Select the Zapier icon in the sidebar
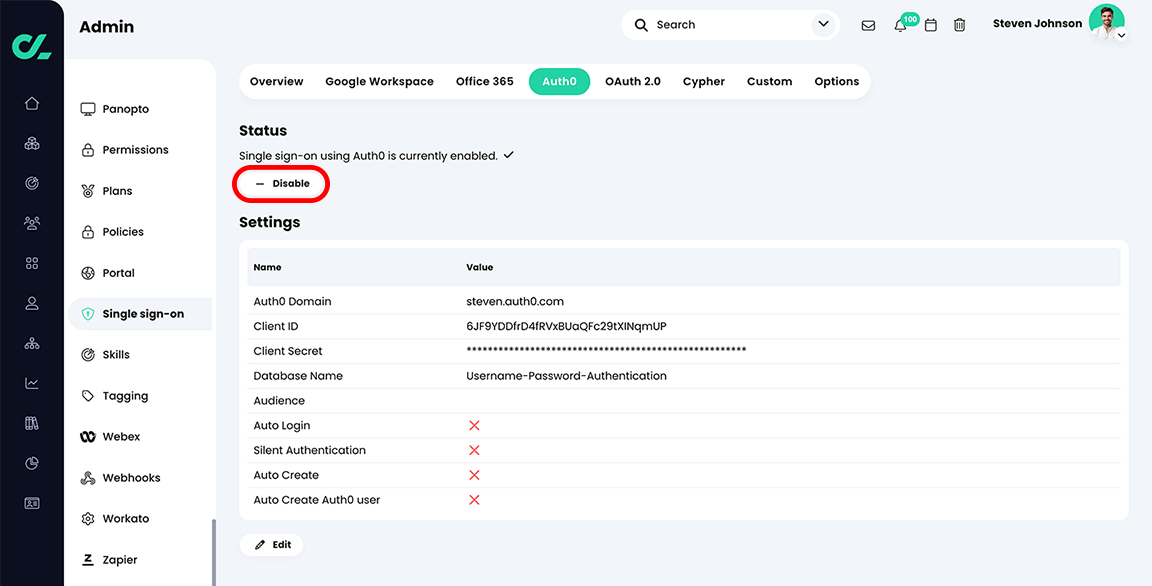This screenshot has height=586, width=1152. point(87,559)
